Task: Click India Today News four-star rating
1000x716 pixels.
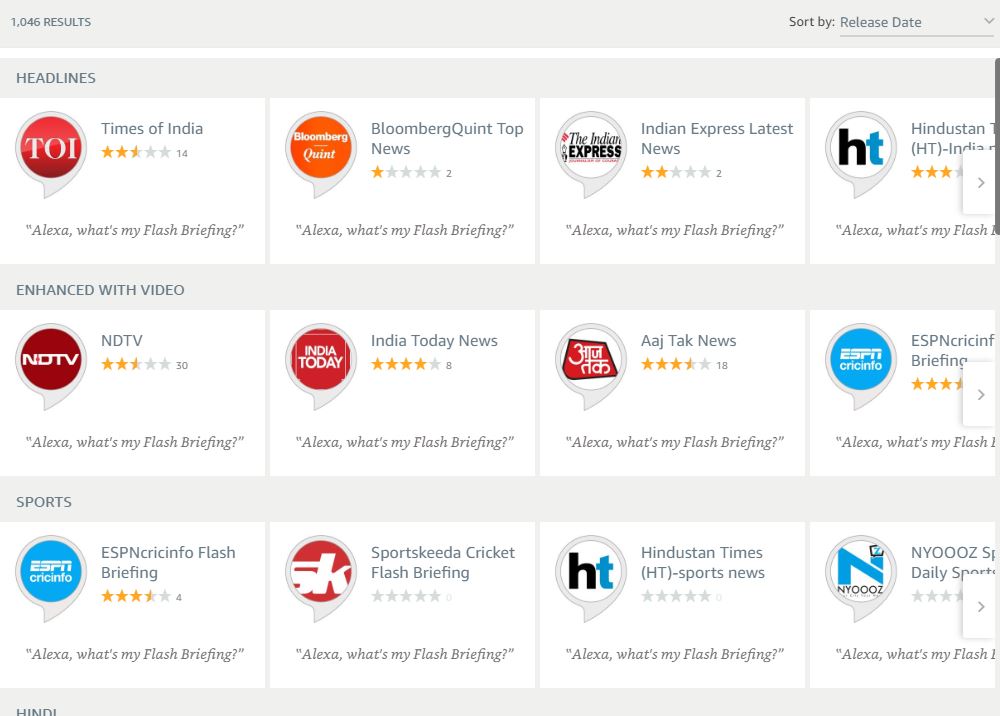Action: pyautogui.click(x=406, y=365)
